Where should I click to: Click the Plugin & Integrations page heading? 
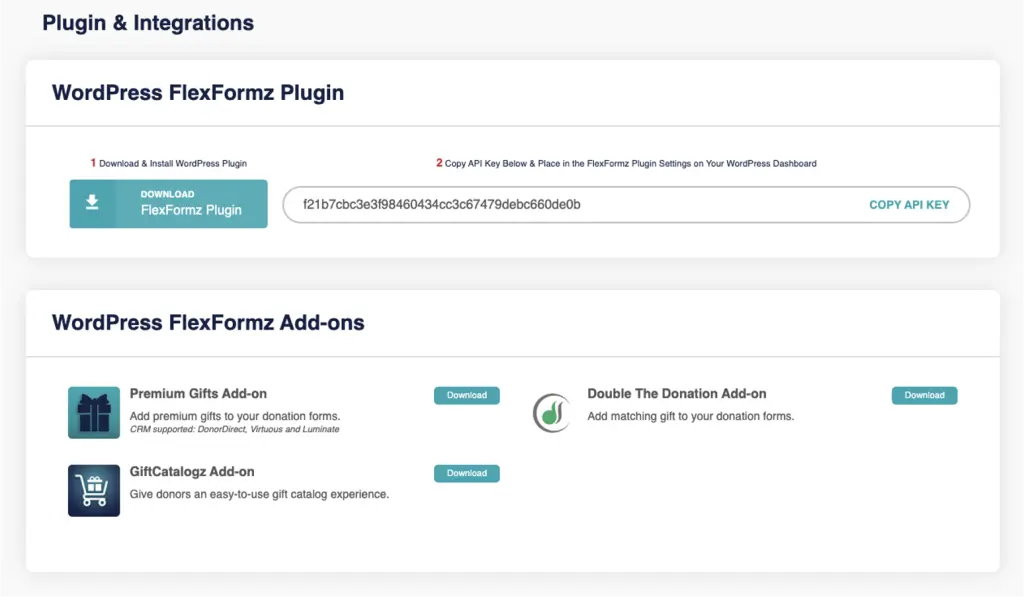click(148, 23)
